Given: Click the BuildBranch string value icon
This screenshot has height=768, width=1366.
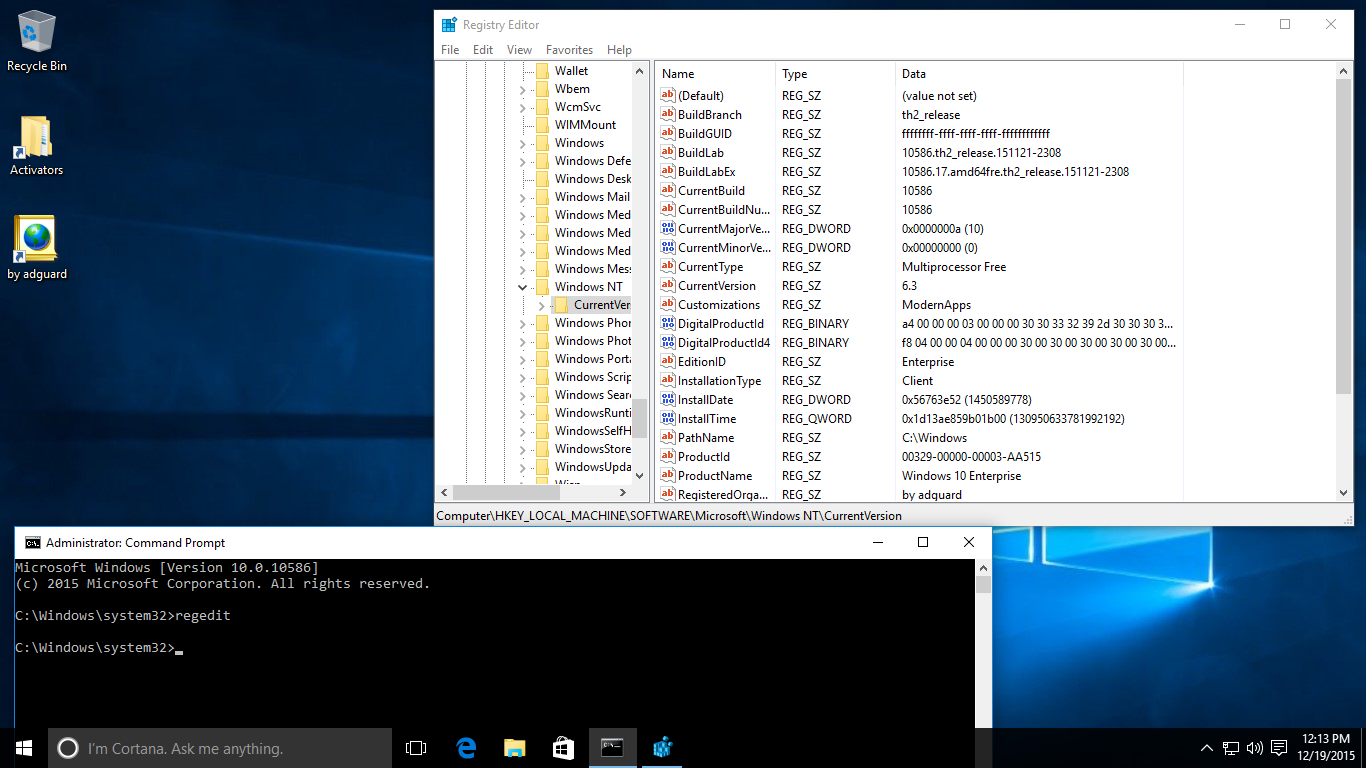Looking at the screenshot, I should [x=668, y=115].
